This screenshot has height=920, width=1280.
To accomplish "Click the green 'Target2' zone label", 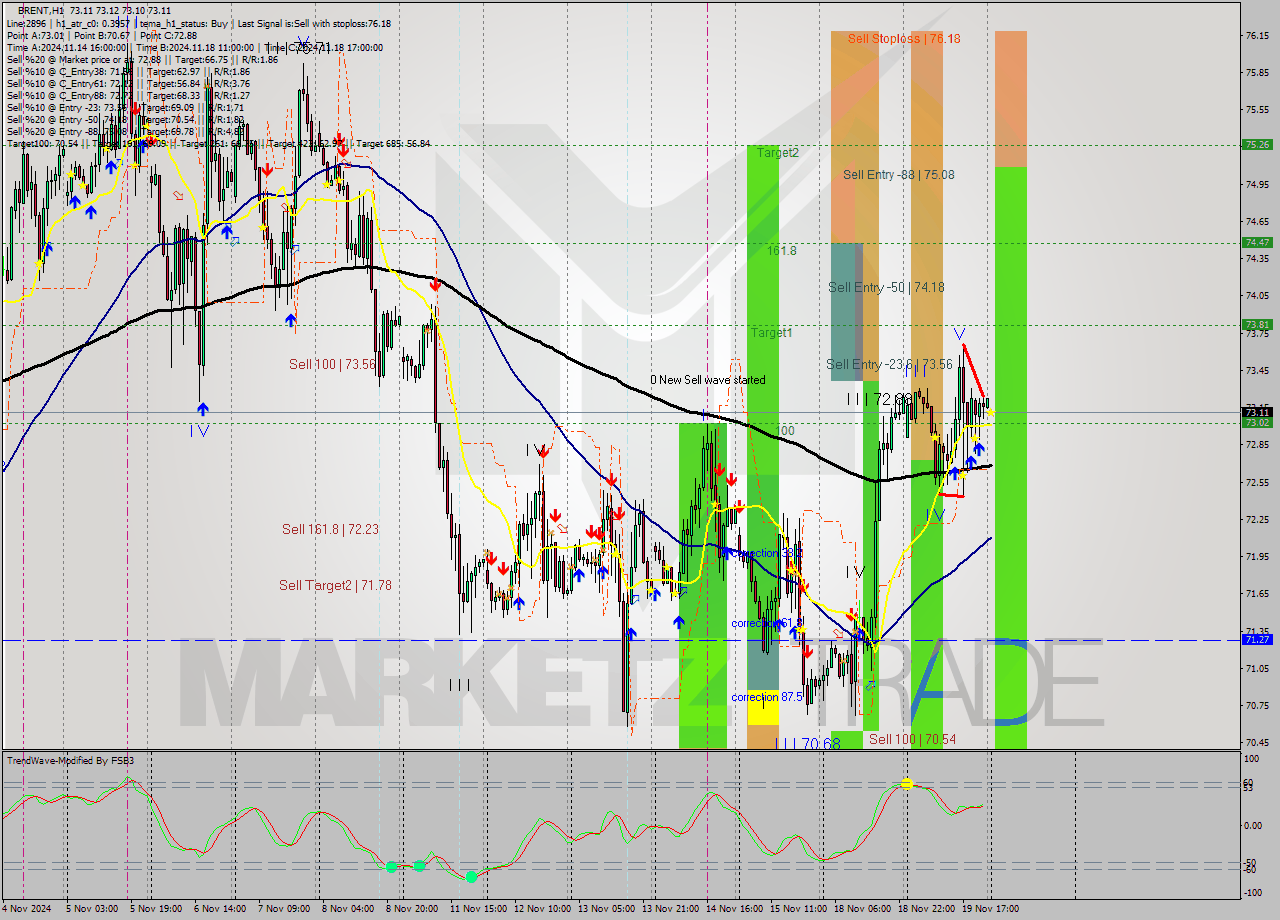I will tap(777, 153).
